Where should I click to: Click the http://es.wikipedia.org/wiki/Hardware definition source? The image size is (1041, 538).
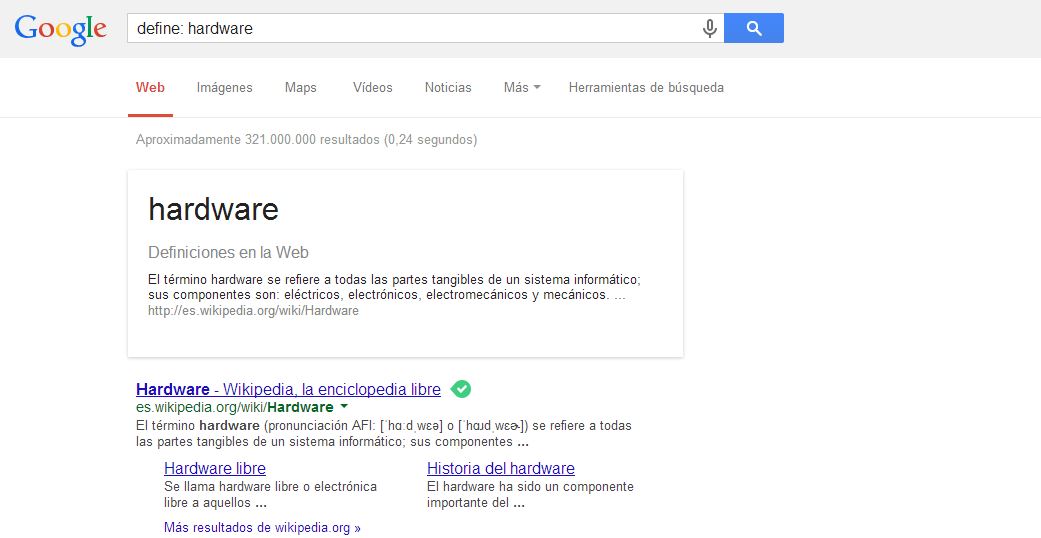253,311
